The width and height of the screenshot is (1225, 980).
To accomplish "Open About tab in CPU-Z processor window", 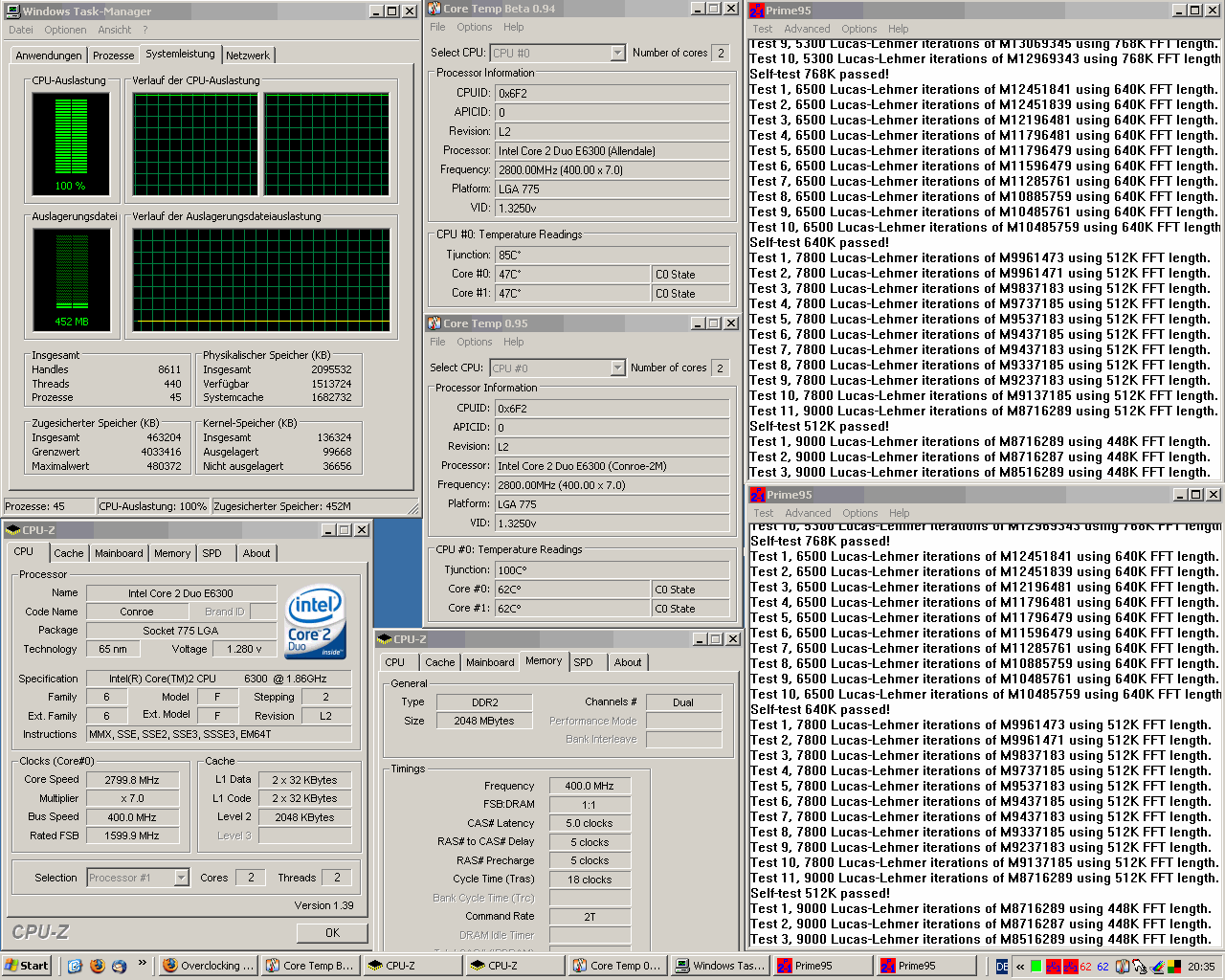I will point(256,553).
